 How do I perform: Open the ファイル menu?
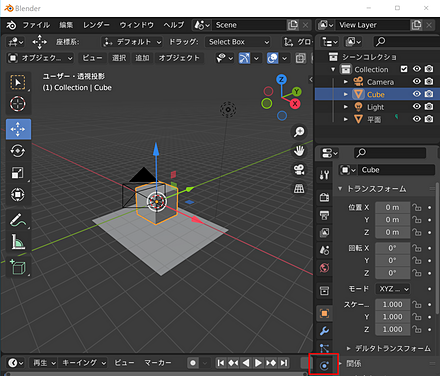(36, 25)
